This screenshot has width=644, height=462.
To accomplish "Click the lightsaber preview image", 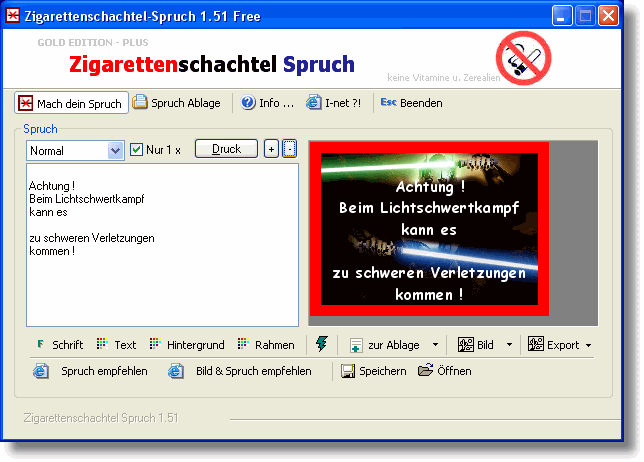I will click(x=429, y=229).
